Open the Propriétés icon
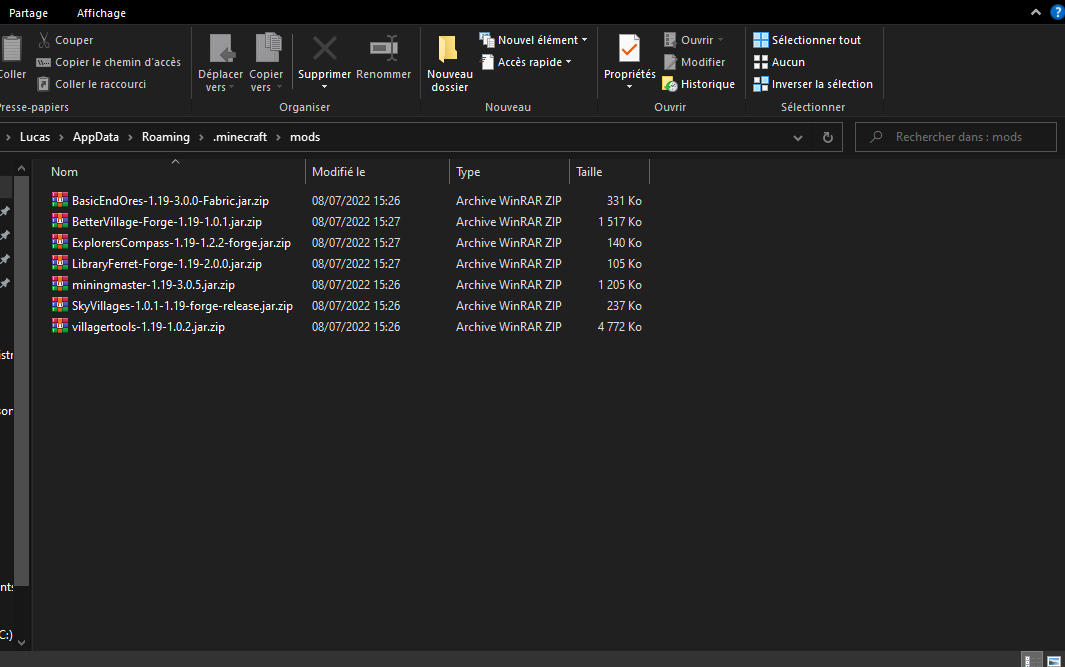 629,48
